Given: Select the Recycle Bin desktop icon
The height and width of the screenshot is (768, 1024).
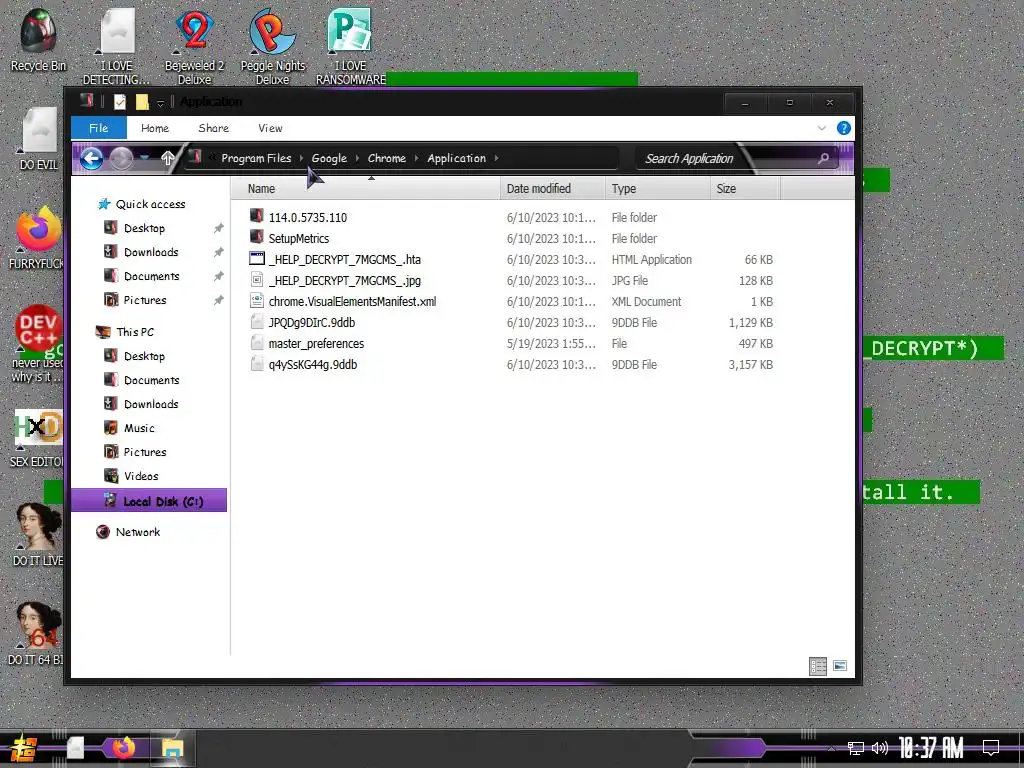Looking at the screenshot, I should [x=38, y=40].
